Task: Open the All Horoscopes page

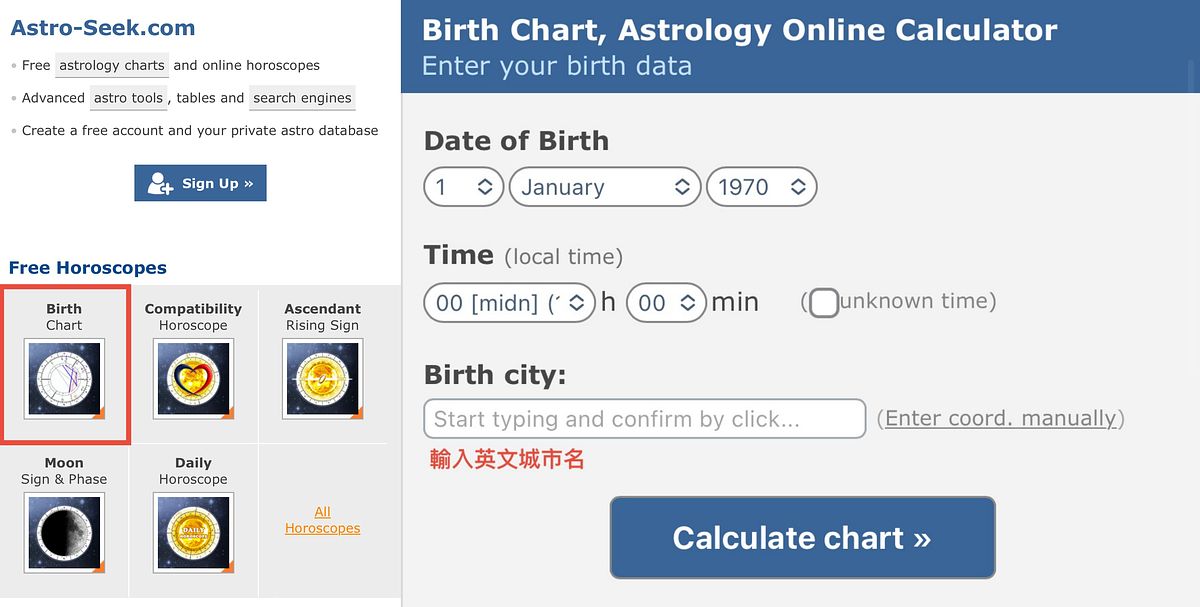Action: tap(322, 519)
